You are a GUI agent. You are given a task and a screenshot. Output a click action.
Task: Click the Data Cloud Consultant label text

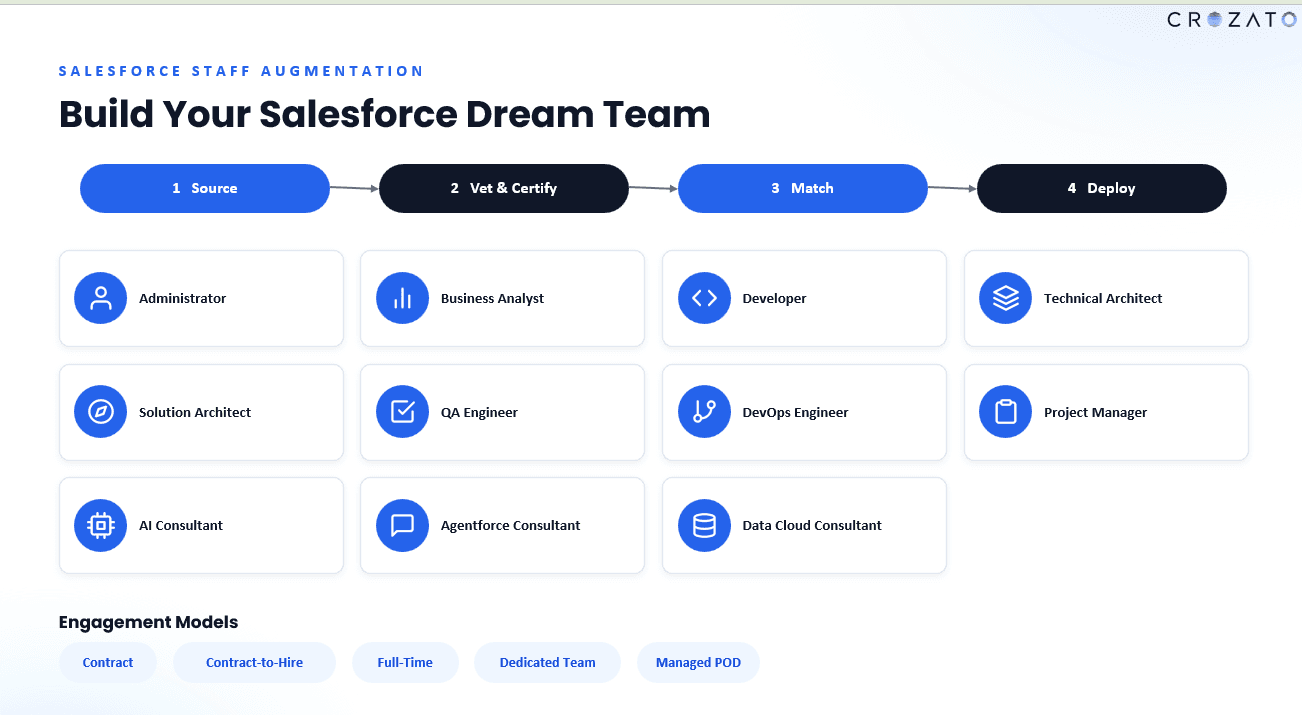point(812,525)
